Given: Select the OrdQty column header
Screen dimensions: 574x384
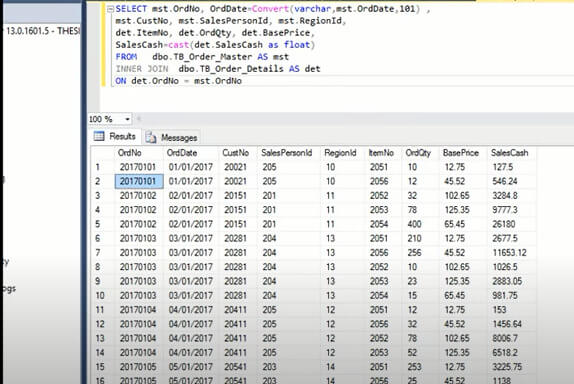Looking at the screenshot, I should (x=420, y=153).
